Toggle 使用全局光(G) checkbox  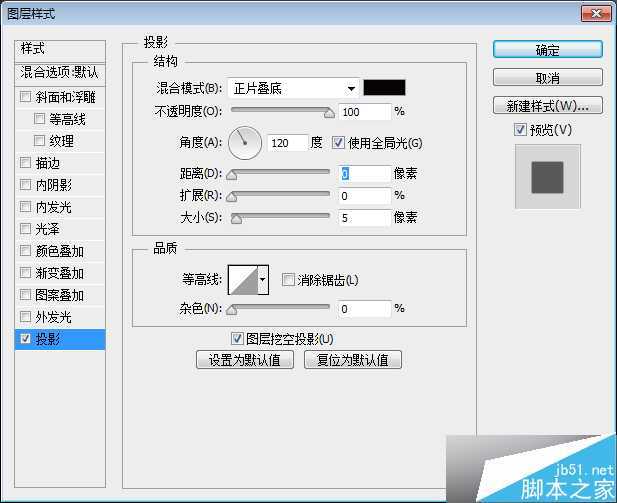click(338, 142)
